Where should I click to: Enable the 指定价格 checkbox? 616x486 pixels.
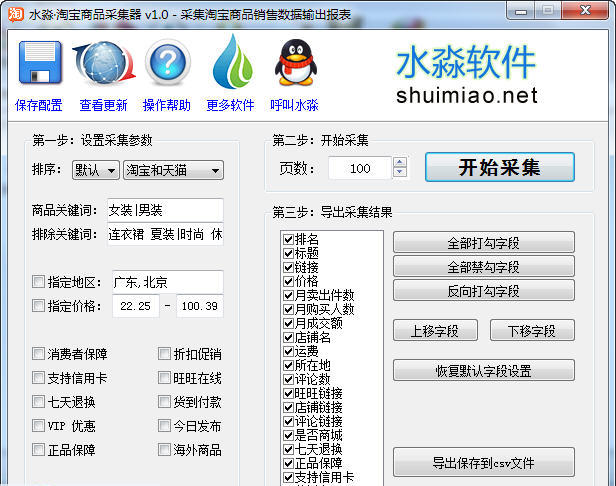[38, 305]
